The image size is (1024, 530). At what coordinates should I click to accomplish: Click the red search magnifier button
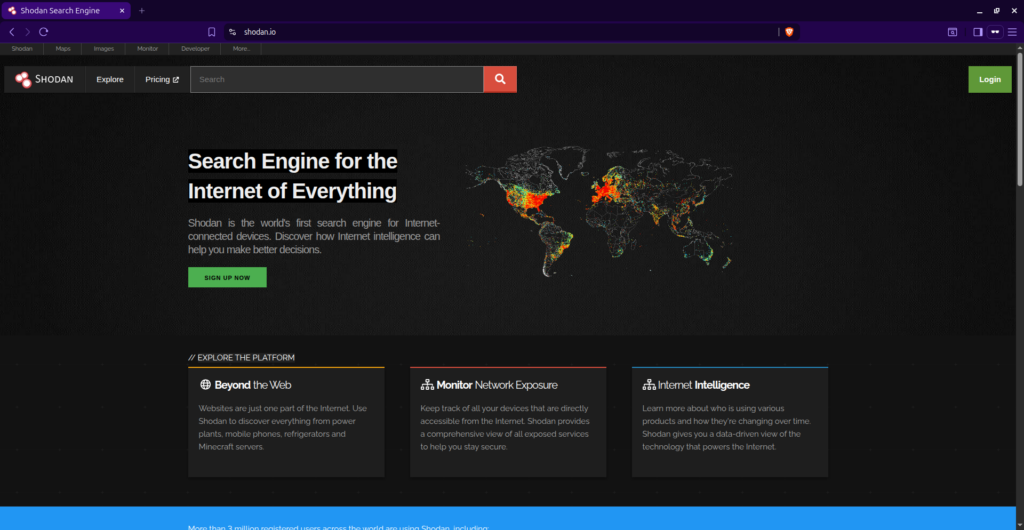[x=499, y=79]
